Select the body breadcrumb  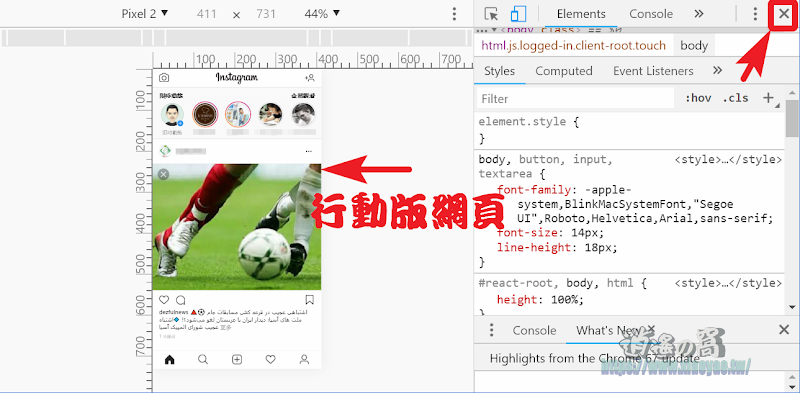(694, 45)
